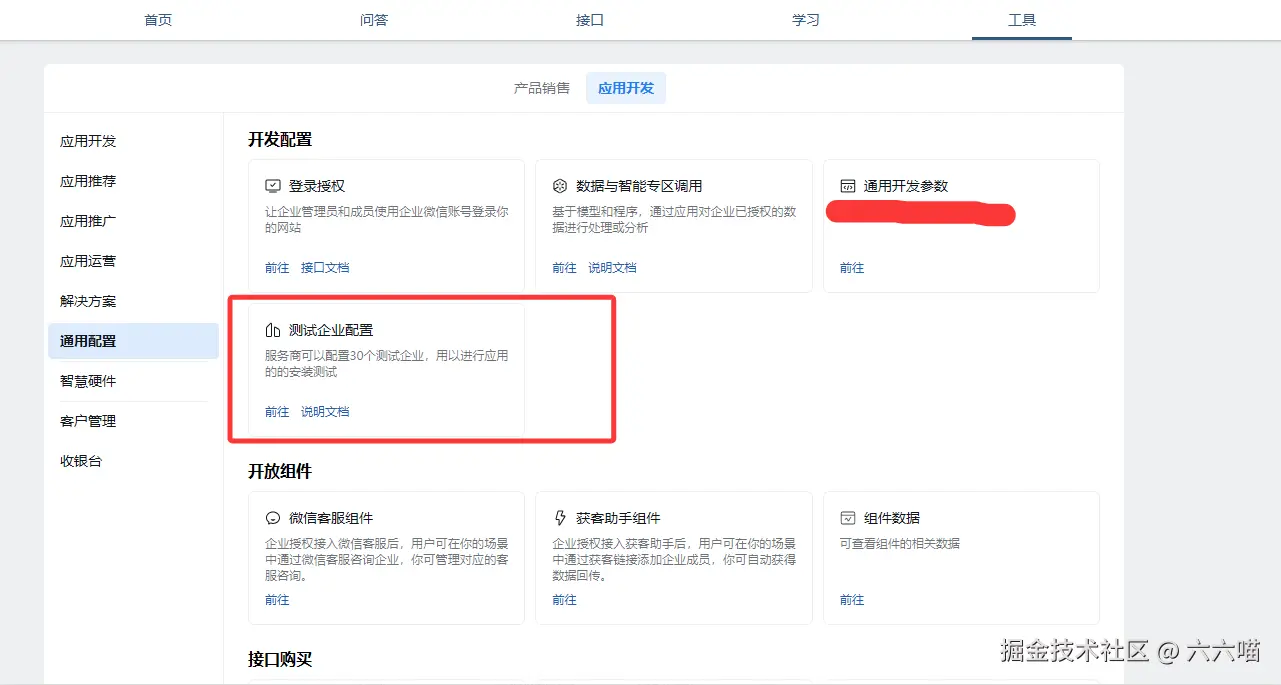Click 前往 under 获客助手组件

pyautogui.click(x=564, y=600)
